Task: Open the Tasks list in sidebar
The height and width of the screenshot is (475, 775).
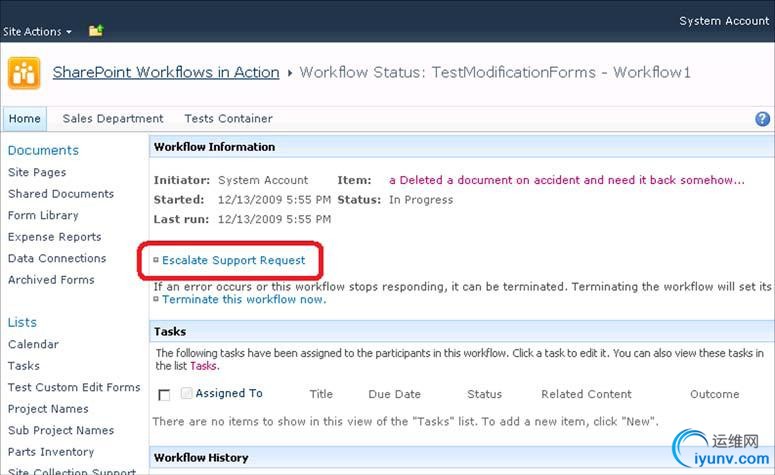Action: [x=24, y=366]
